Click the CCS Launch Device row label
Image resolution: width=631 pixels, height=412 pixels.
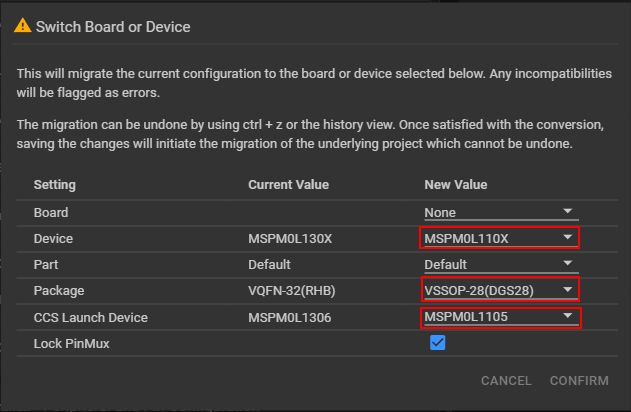coord(91,318)
